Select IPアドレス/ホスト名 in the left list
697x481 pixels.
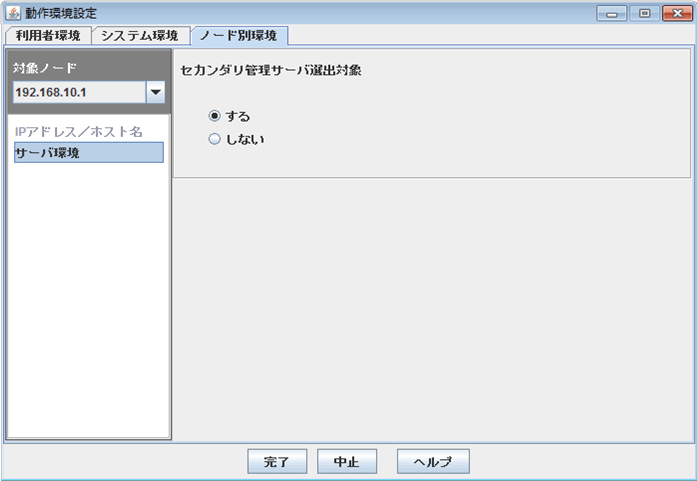point(78,132)
